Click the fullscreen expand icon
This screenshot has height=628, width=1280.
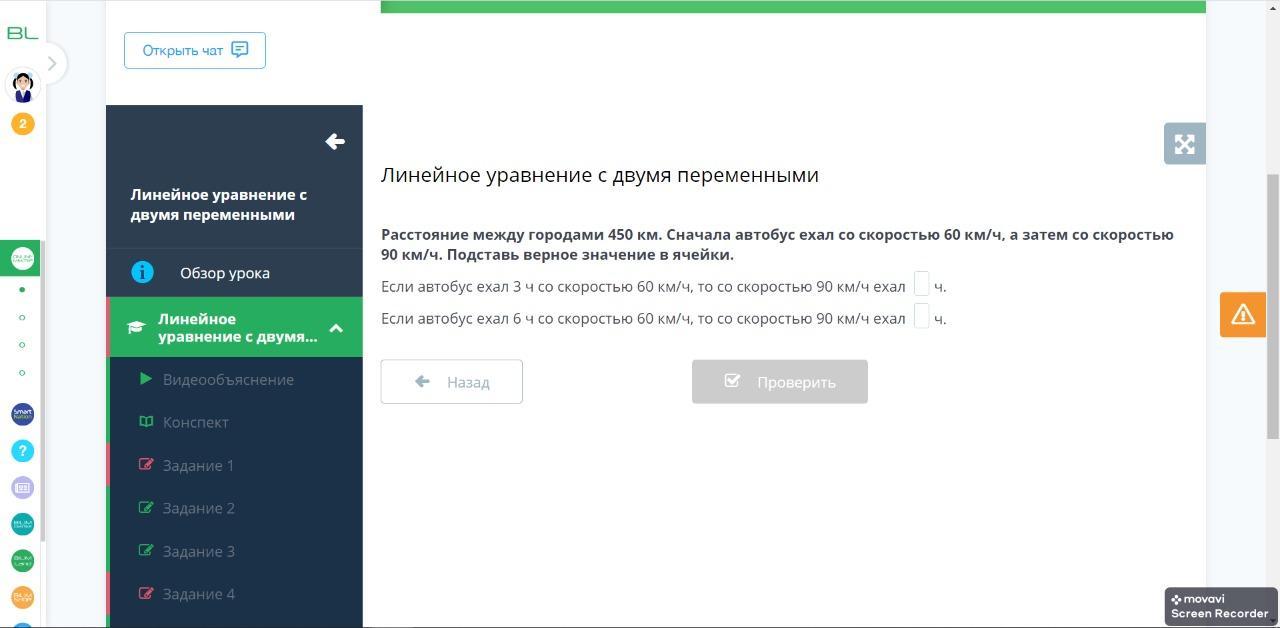point(1184,144)
